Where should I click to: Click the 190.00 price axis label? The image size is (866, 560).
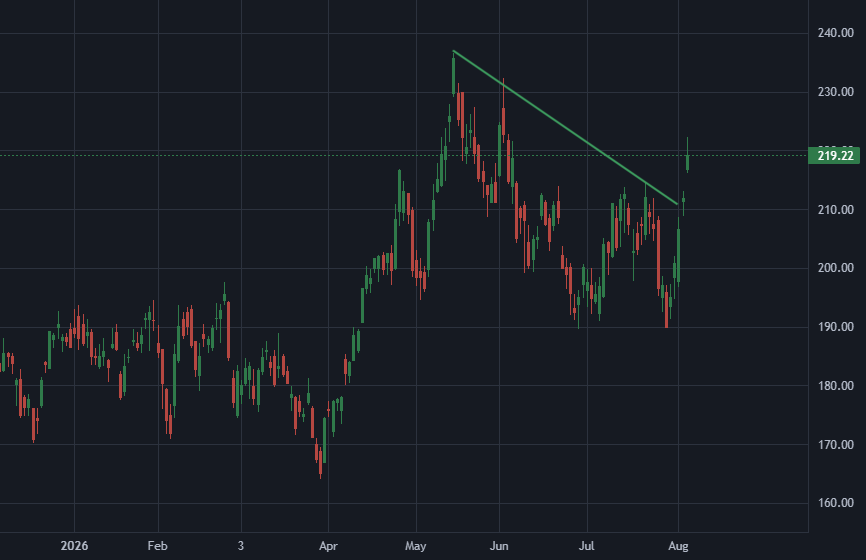click(x=836, y=327)
